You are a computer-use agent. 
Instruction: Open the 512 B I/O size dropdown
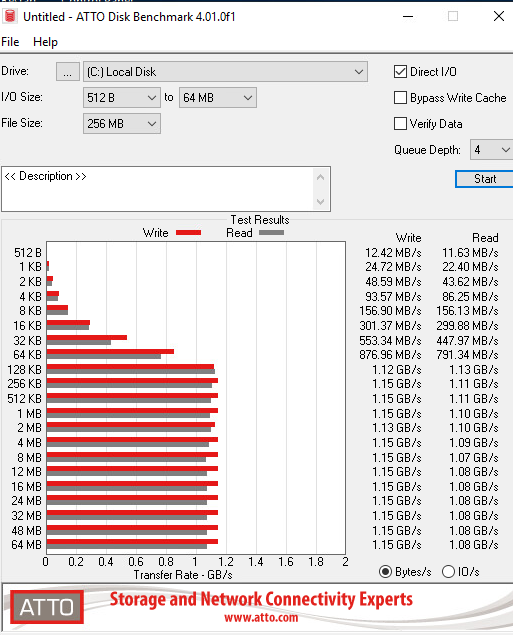click(x=121, y=98)
